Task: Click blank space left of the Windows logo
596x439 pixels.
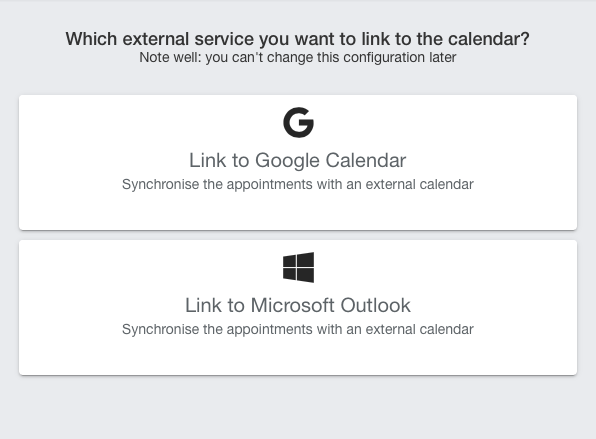Action: [x=152, y=267]
